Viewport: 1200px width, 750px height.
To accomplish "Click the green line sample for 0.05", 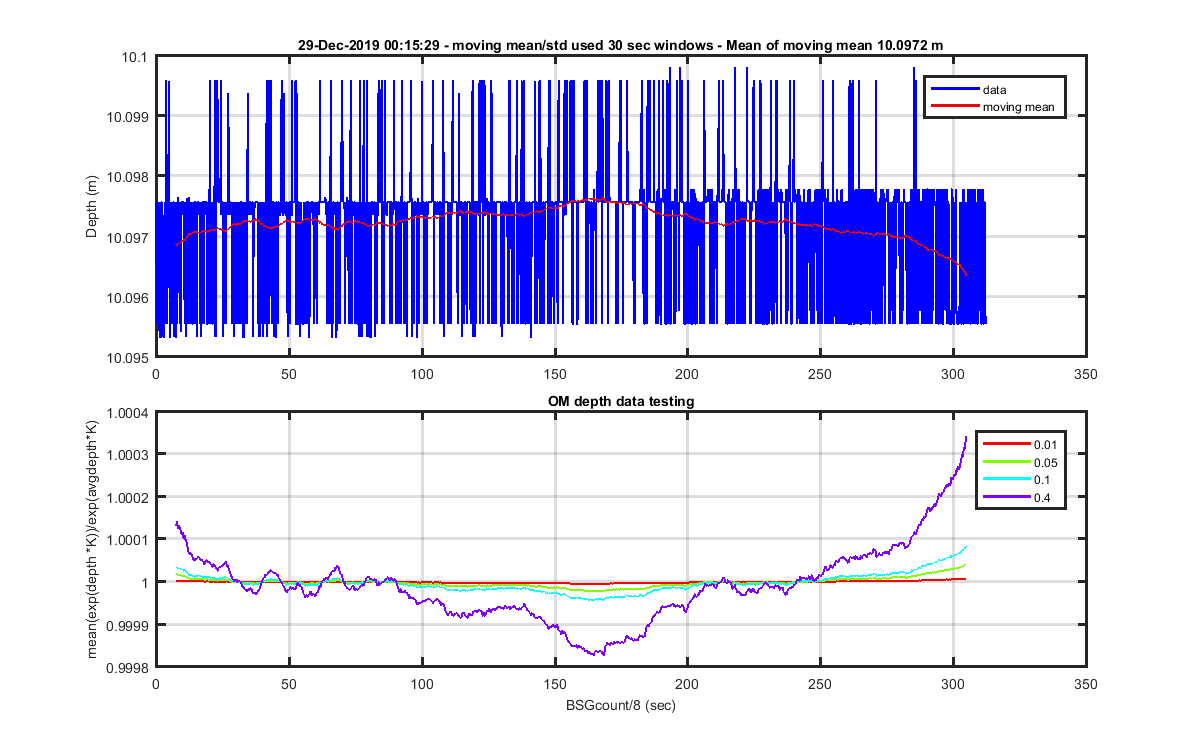I will pos(1007,461).
